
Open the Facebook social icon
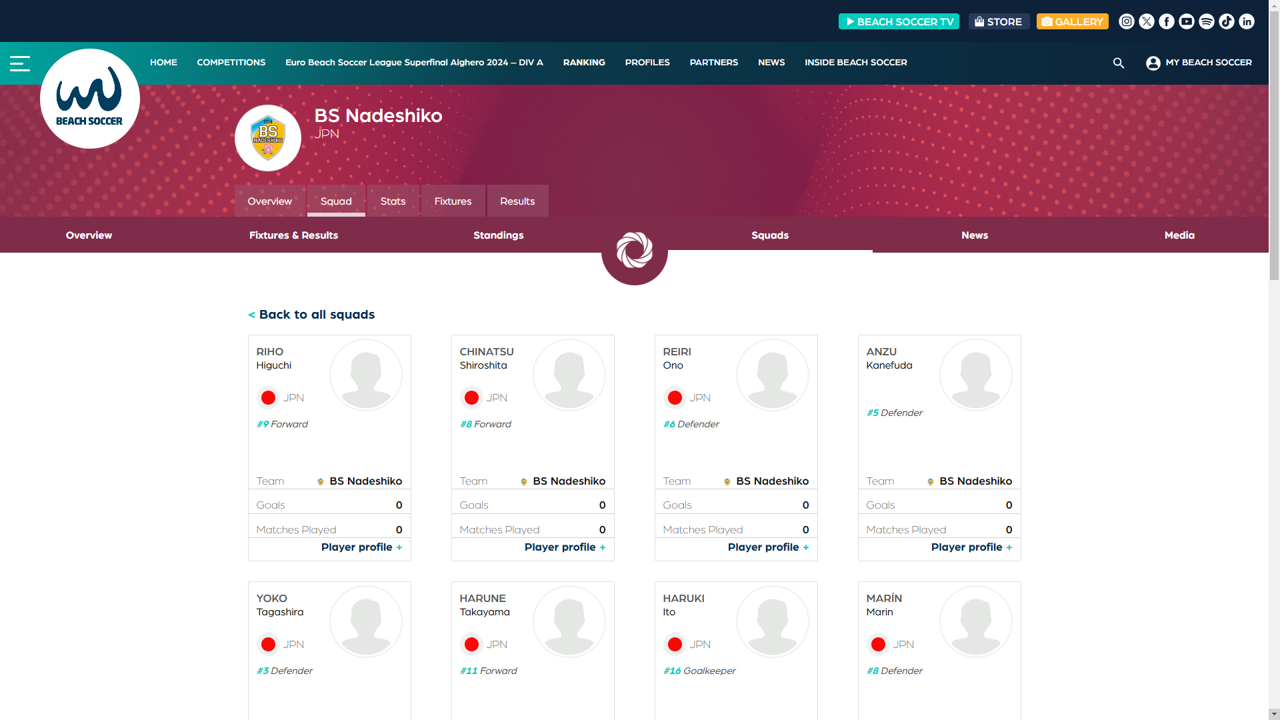[x=1166, y=21]
